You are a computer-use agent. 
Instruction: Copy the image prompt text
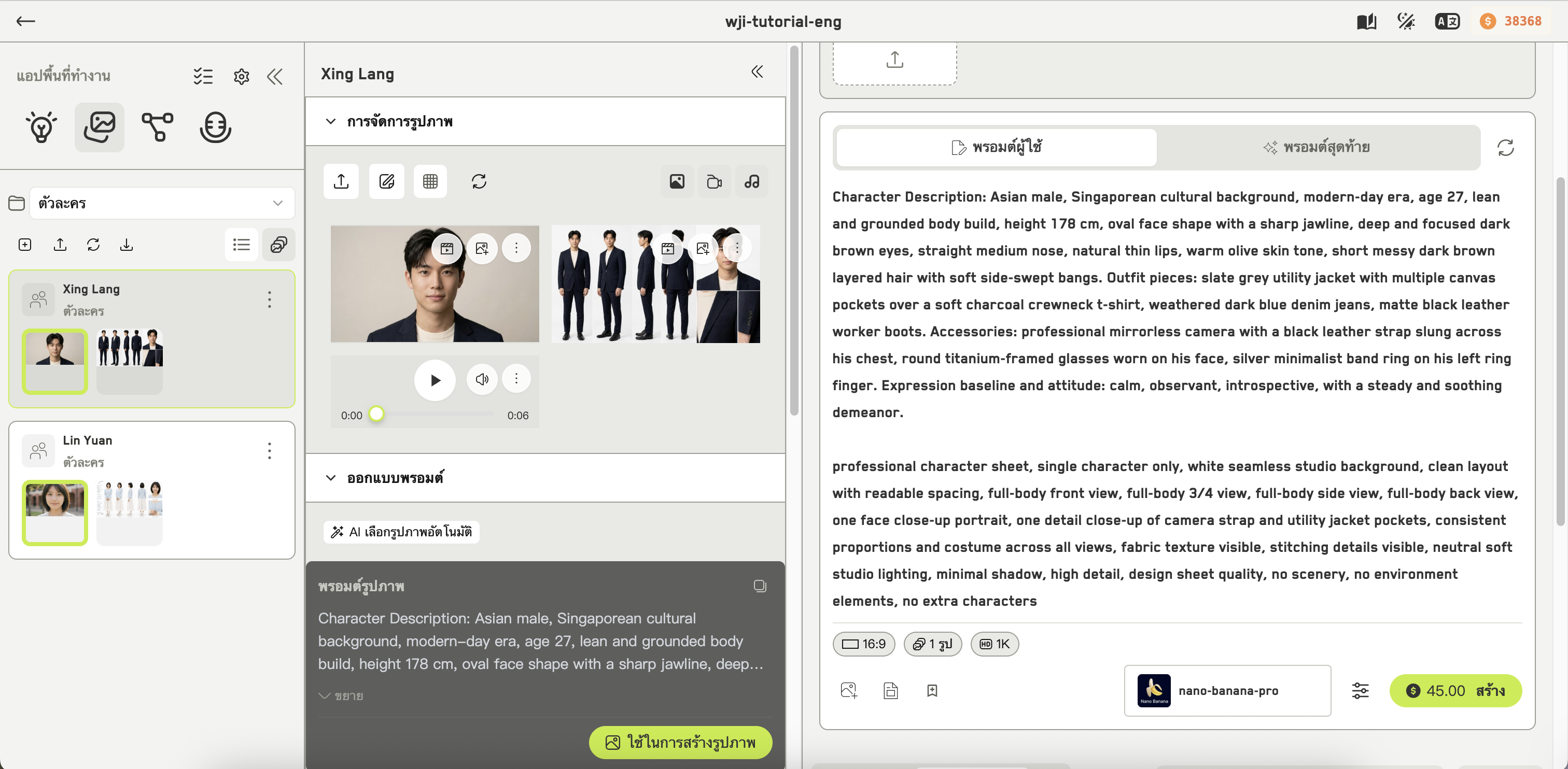760,586
